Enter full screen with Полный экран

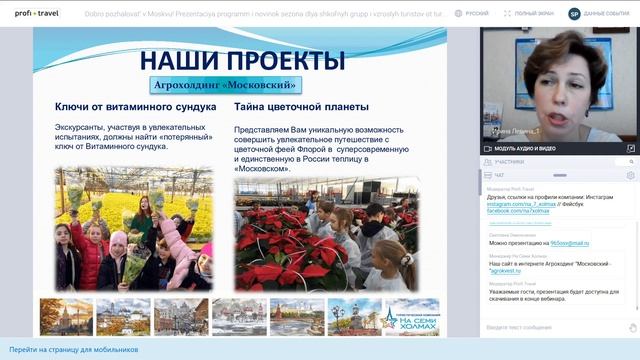(x=529, y=13)
